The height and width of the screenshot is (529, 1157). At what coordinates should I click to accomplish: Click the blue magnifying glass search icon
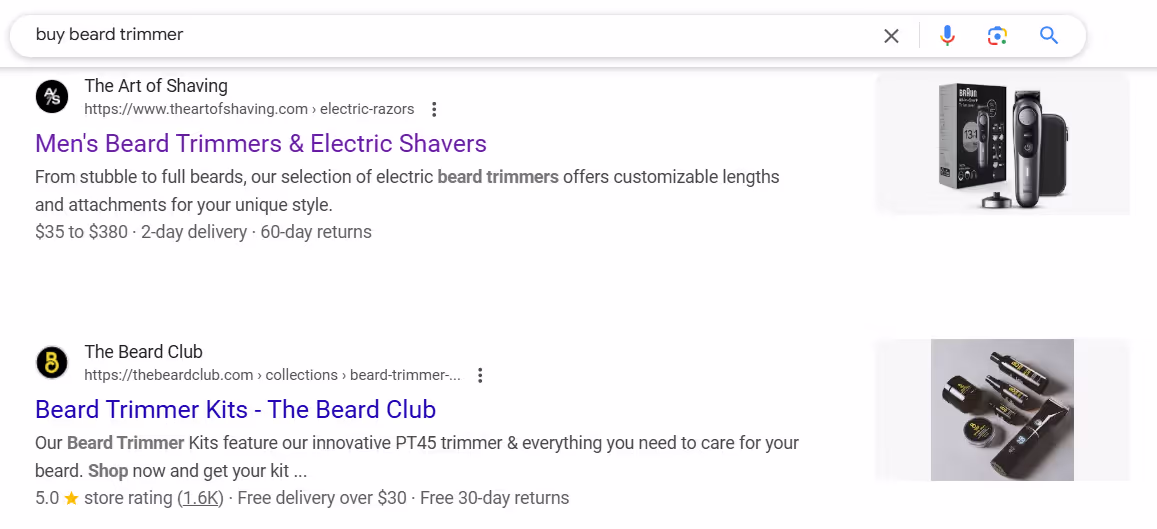pos(1049,35)
